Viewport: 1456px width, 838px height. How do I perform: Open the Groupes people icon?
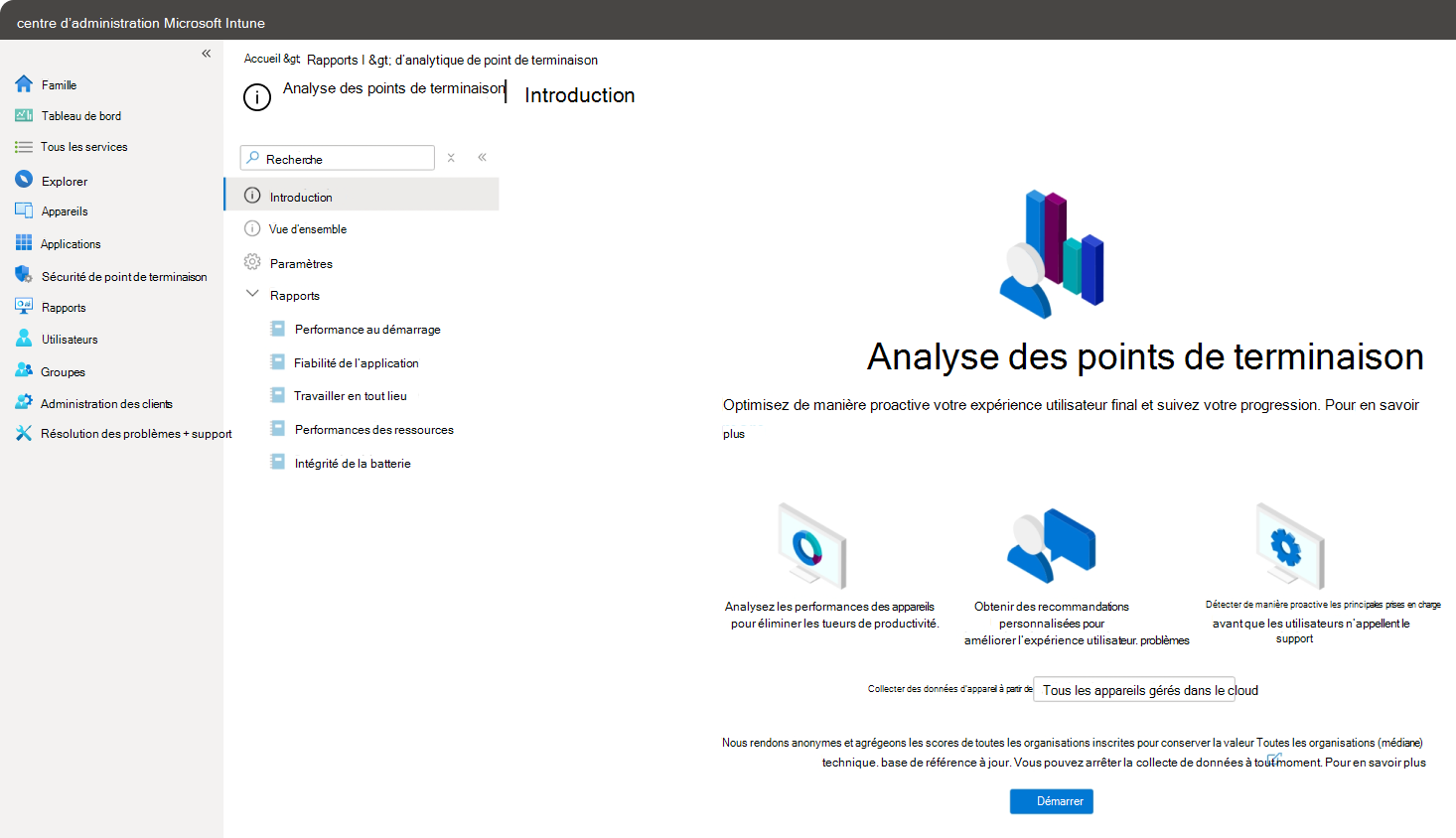pyautogui.click(x=24, y=370)
